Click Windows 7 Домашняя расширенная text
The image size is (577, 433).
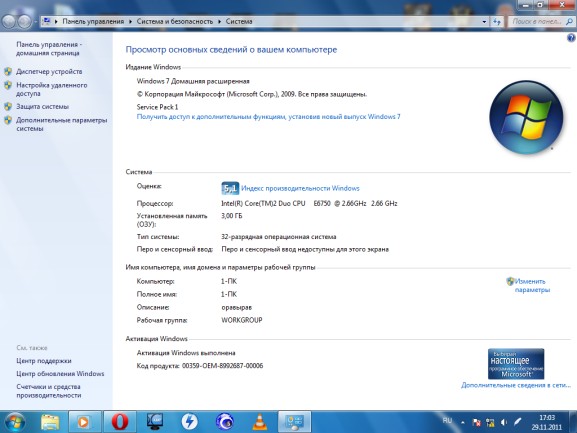(x=193, y=81)
